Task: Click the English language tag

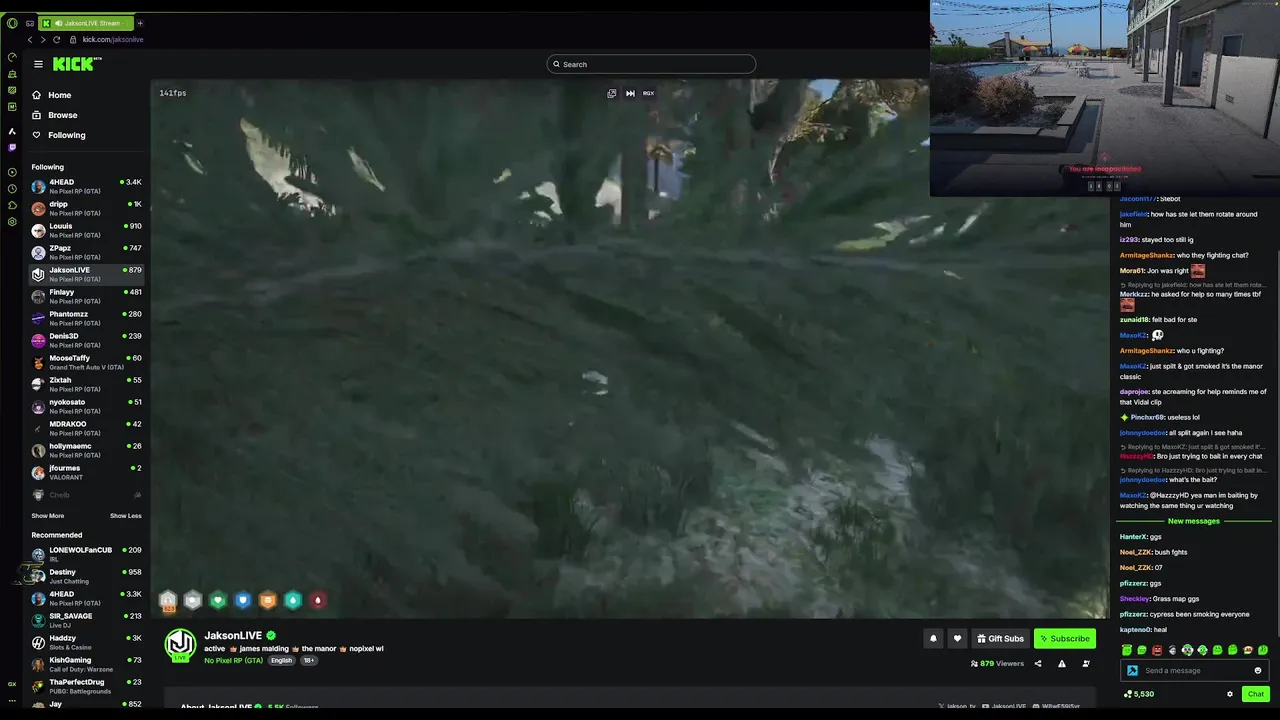Action: 282,660
